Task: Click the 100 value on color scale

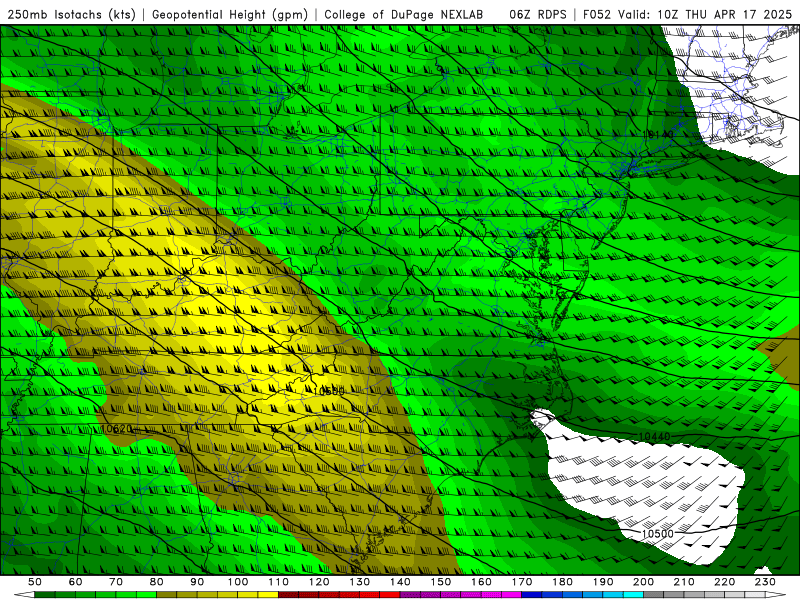Action: click(x=238, y=582)
